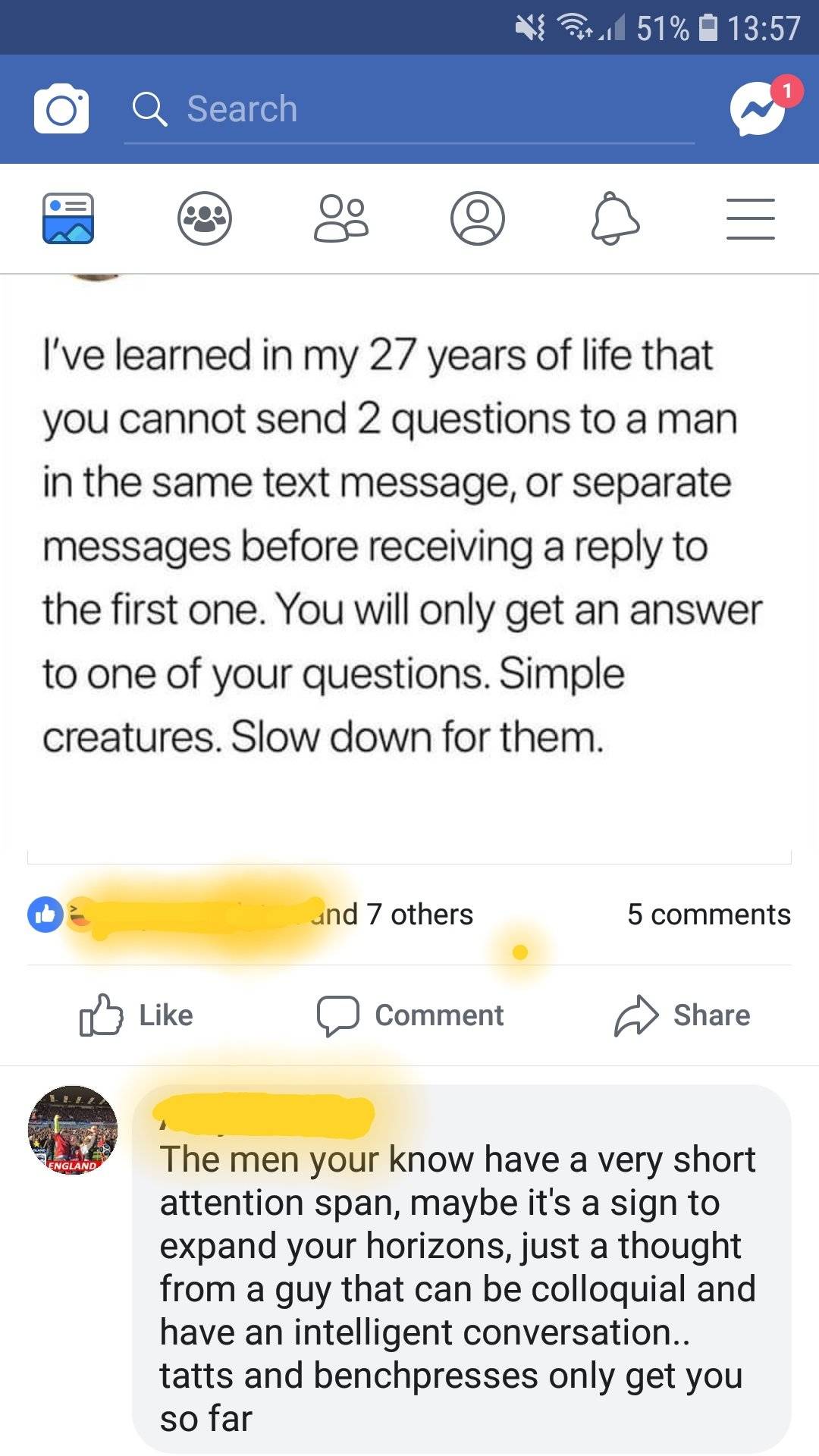The height and width of the screenshot is (1456, 819).
Task: View the blue like reaction icon
Action: pos(45,915)
